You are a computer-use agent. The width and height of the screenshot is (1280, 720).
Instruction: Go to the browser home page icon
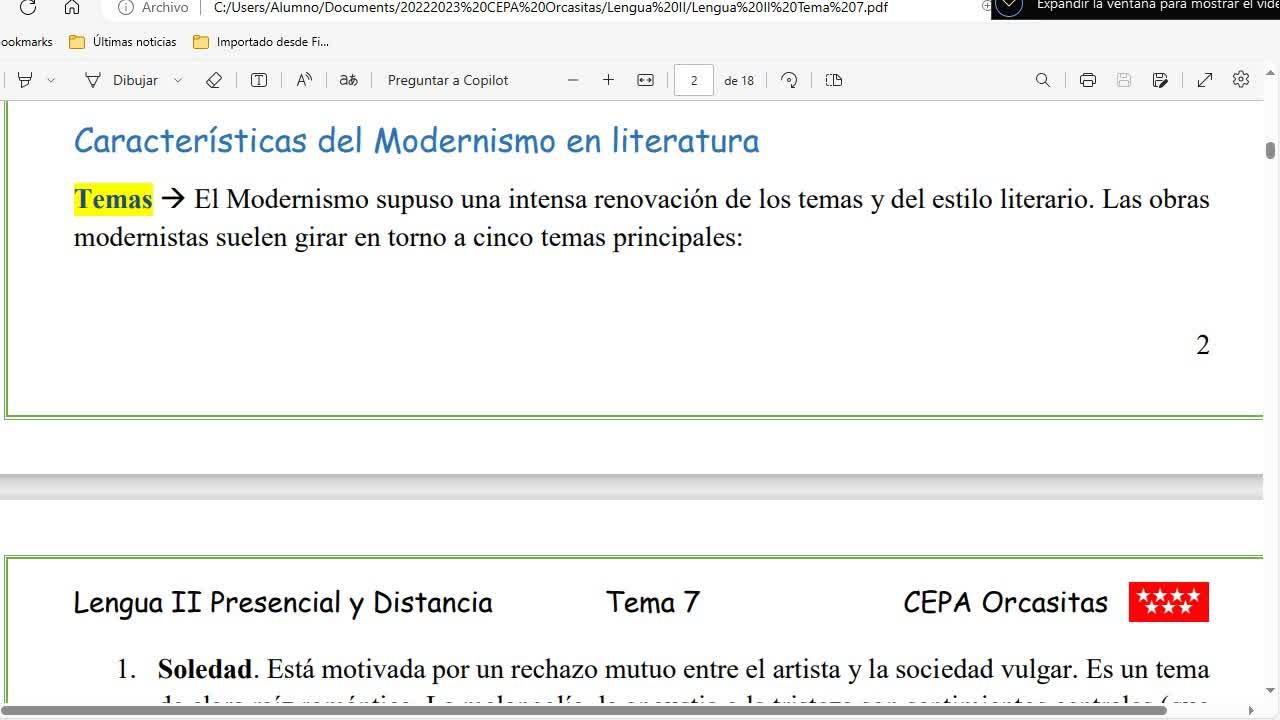[72, 8]
